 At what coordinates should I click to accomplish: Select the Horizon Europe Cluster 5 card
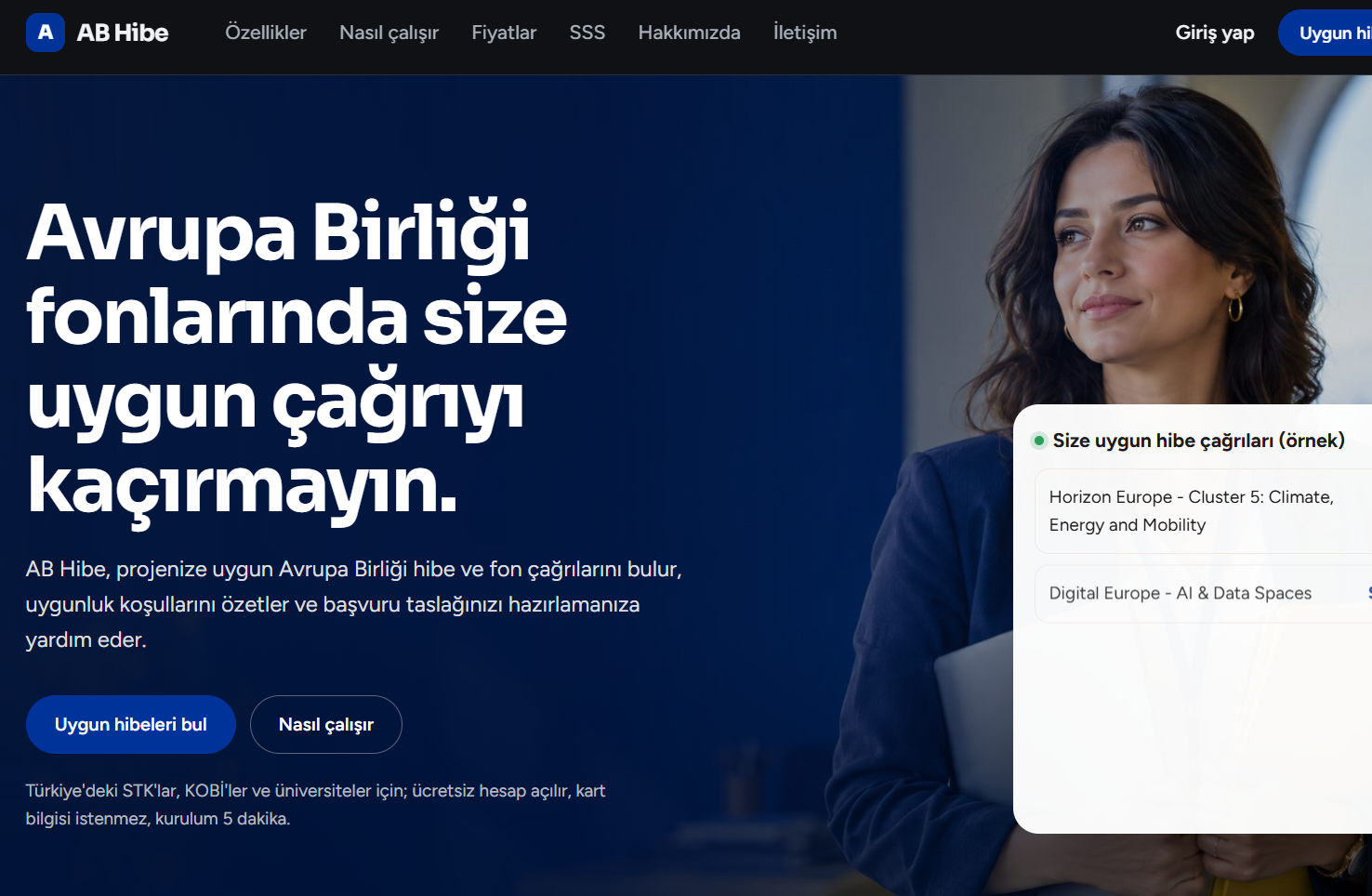[x=1204, y=511]
